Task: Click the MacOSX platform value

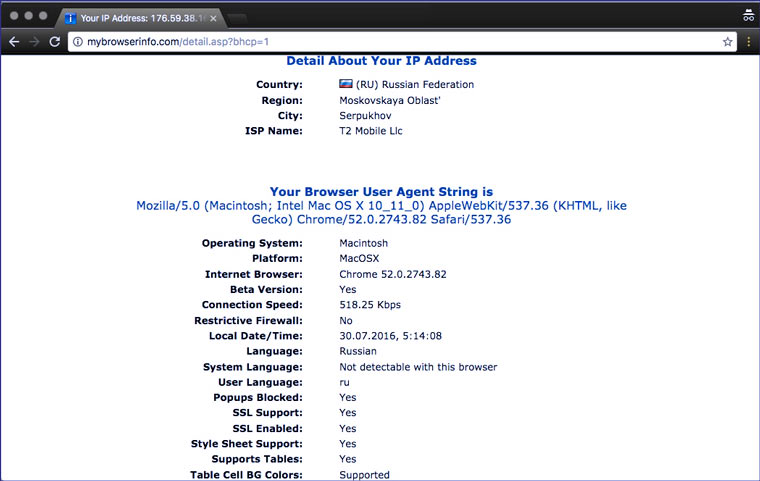Action: pos(359,258)
